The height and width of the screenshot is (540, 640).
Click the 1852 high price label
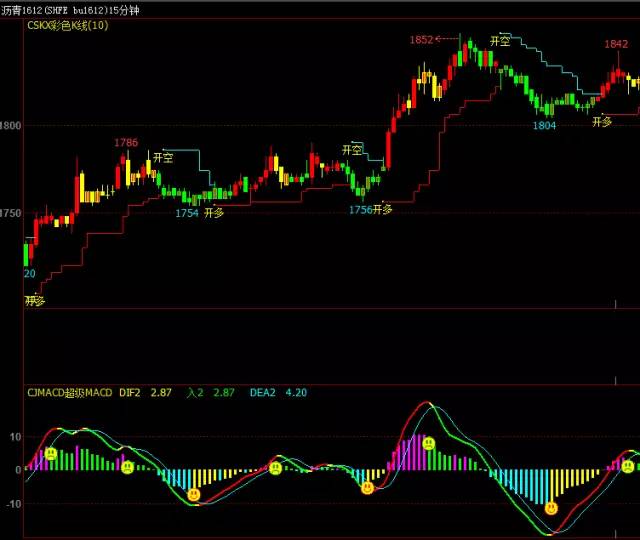[421, 40]
